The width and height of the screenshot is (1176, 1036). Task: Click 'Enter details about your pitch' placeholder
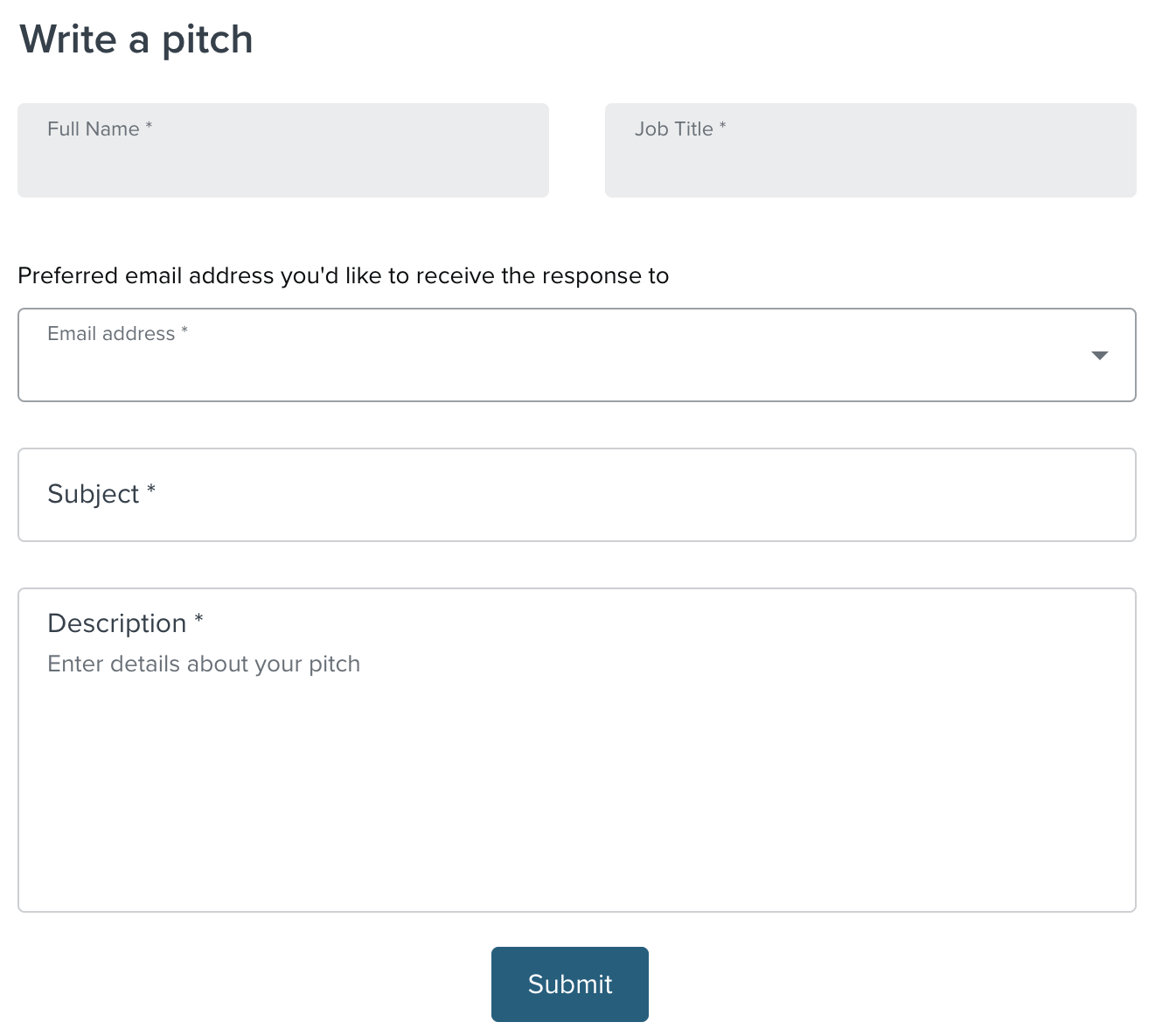coord(203,664)
